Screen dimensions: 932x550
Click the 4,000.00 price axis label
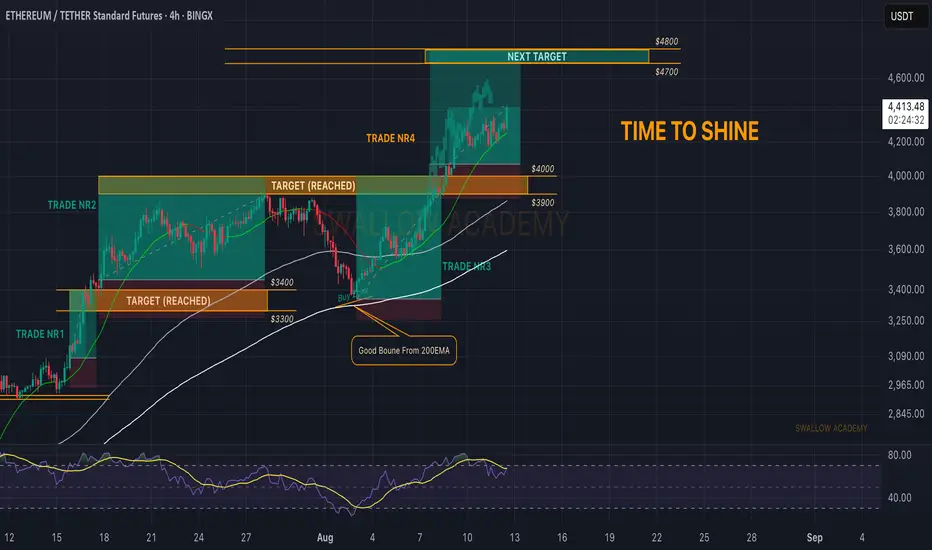point(906,176)
